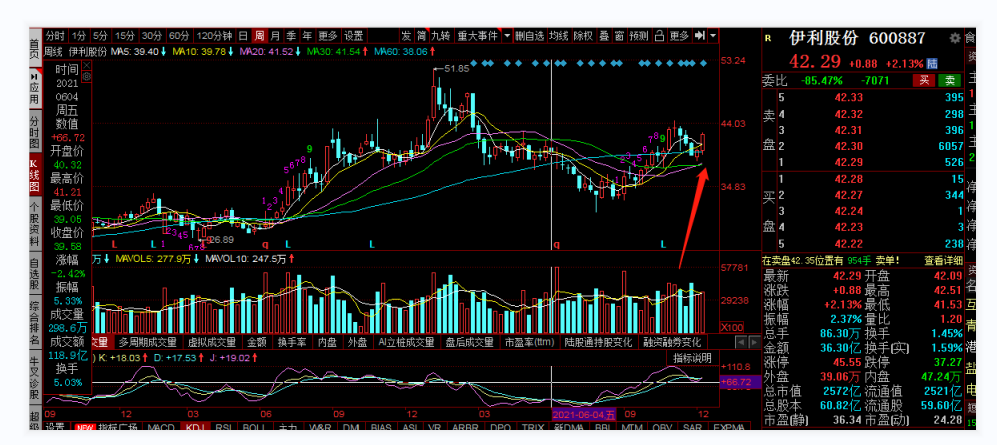Click the arrow-to-bar icon in chart toolbar
997x445 pixels.
[699, 36]
